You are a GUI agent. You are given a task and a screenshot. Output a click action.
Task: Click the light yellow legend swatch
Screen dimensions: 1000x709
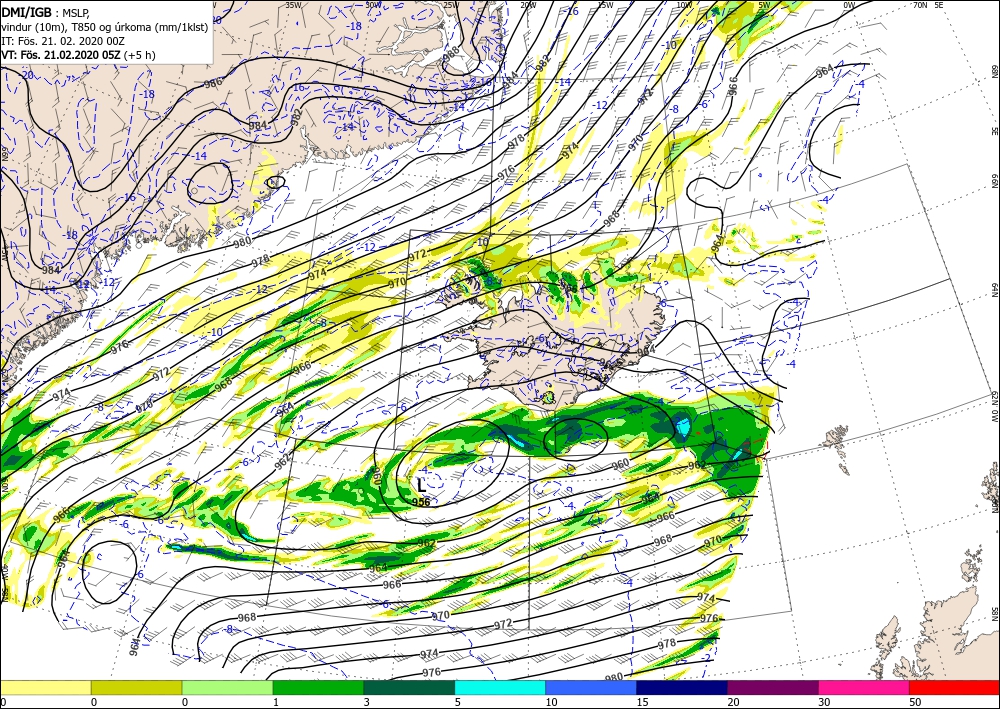45,687
